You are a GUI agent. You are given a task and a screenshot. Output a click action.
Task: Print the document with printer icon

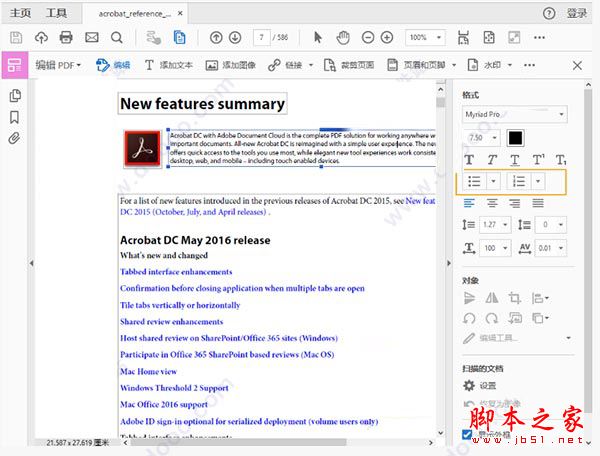coord(66,37)
